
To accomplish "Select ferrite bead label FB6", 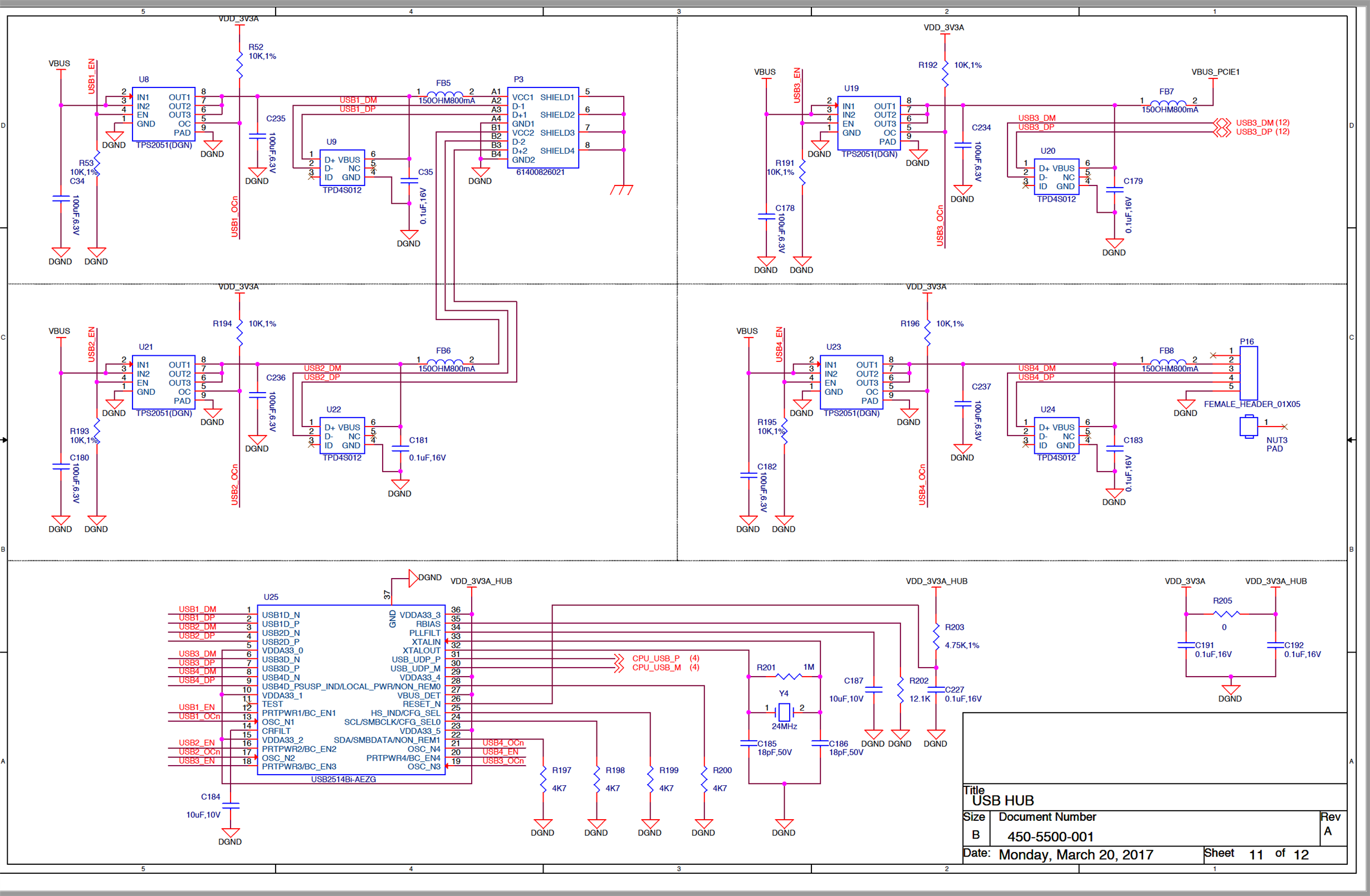I will pos(443,350).
